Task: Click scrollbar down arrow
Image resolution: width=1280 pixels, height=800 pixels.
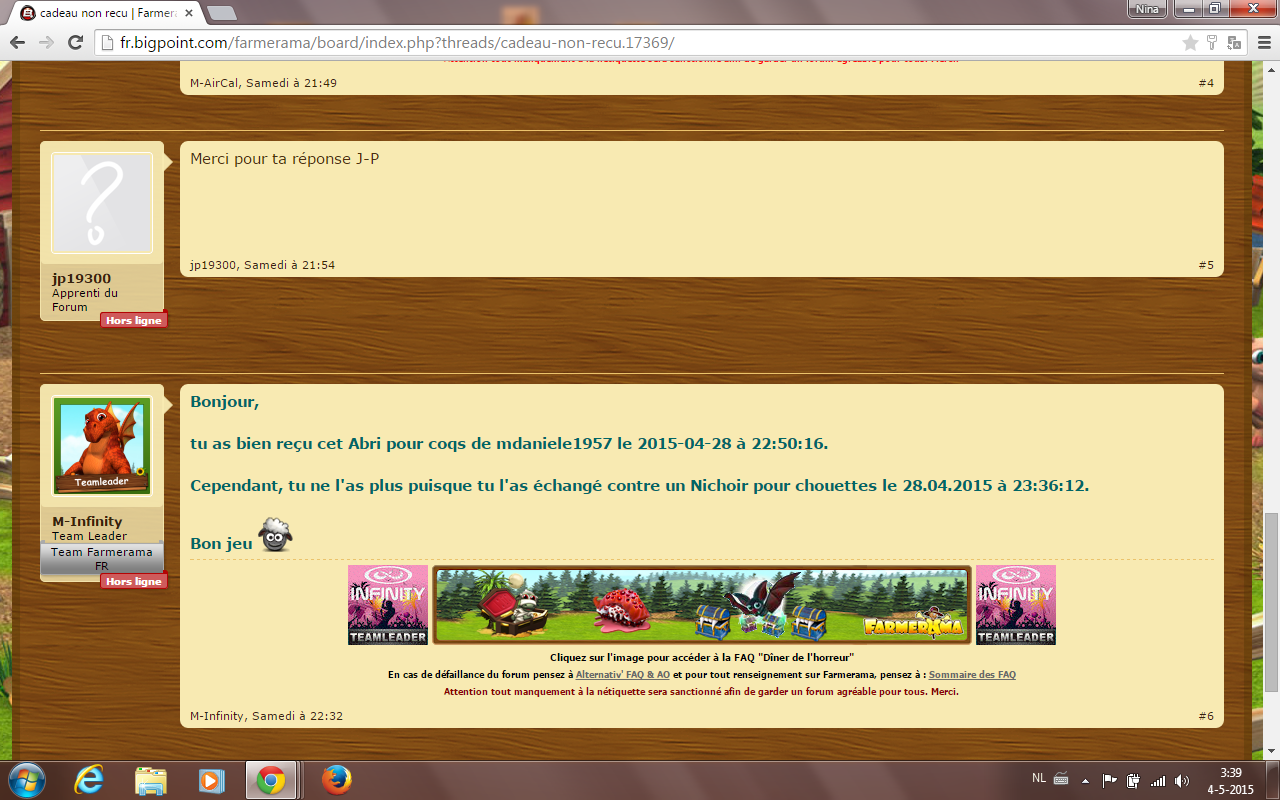Action: click(1271, 752)
